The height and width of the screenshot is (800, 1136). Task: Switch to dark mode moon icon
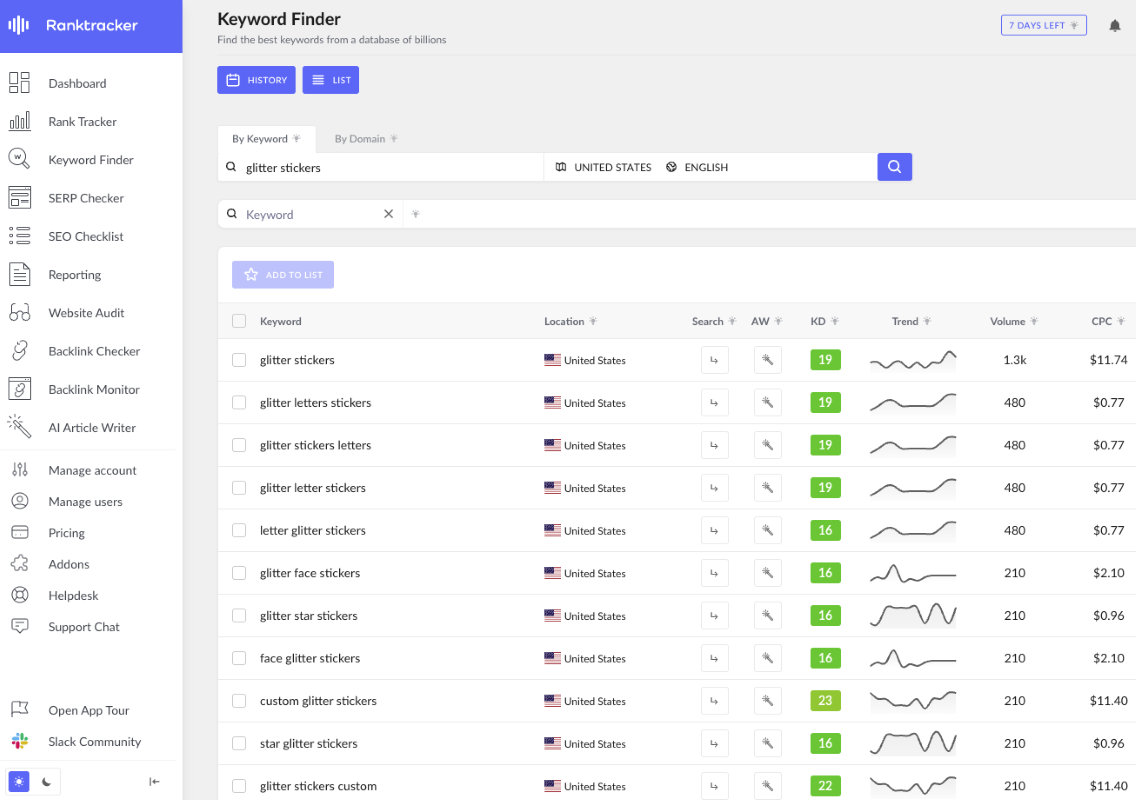[x=46, y=781]
